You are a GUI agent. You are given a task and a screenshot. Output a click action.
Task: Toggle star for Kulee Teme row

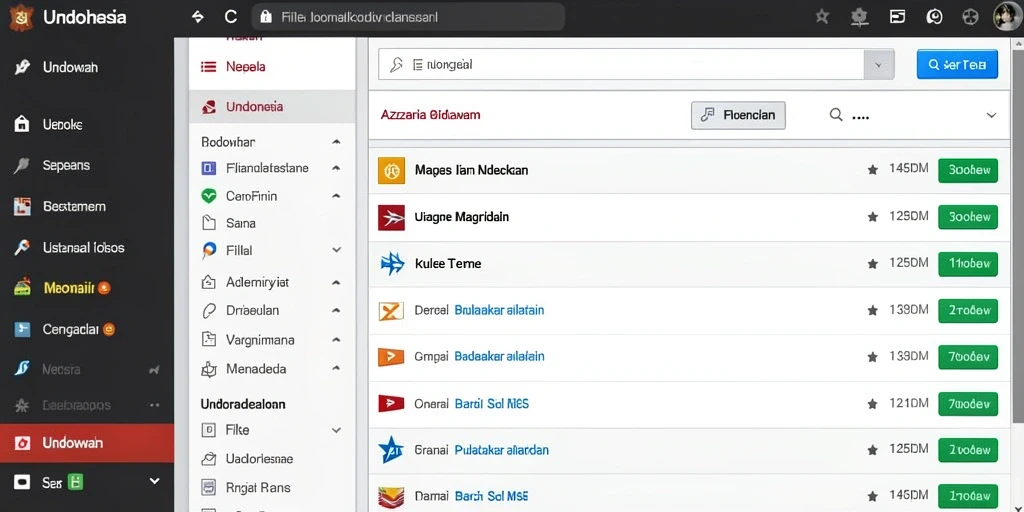click(x=872, y=264)
